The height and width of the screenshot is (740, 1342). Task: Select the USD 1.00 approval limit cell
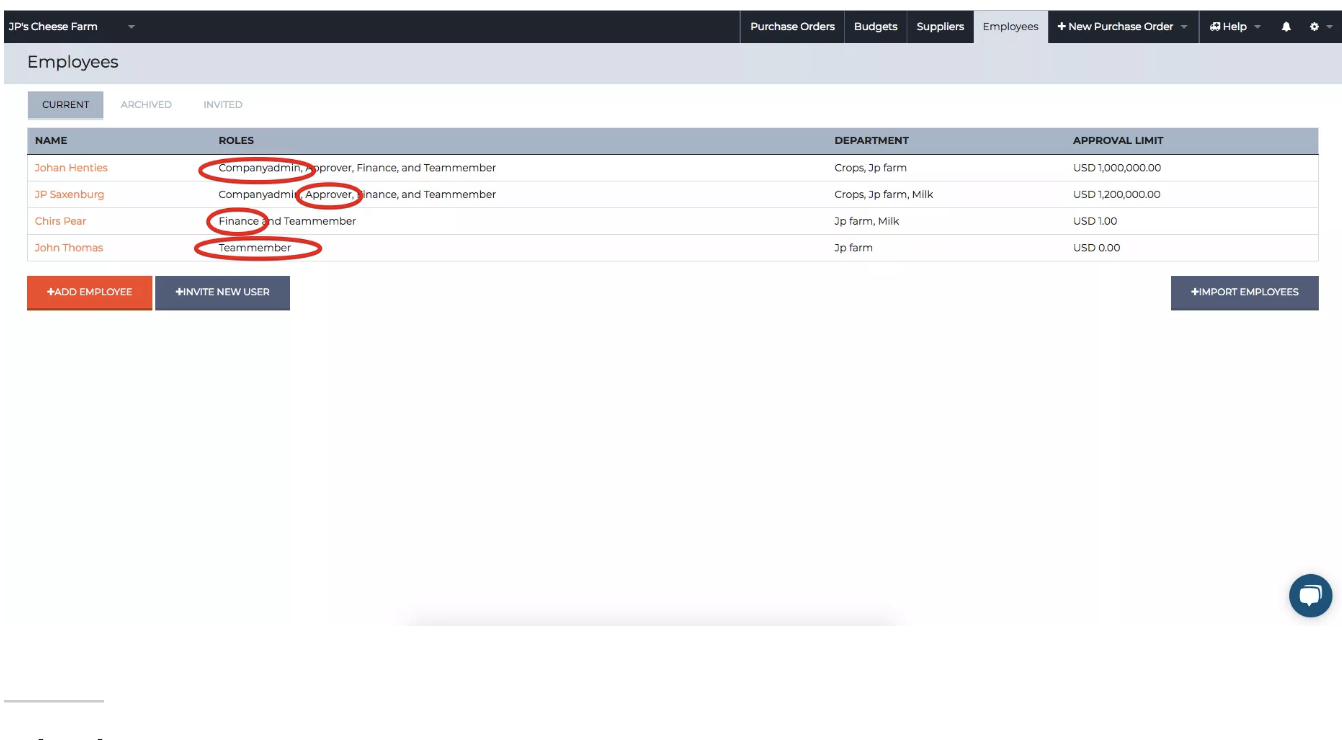[x=1095, y=221]
